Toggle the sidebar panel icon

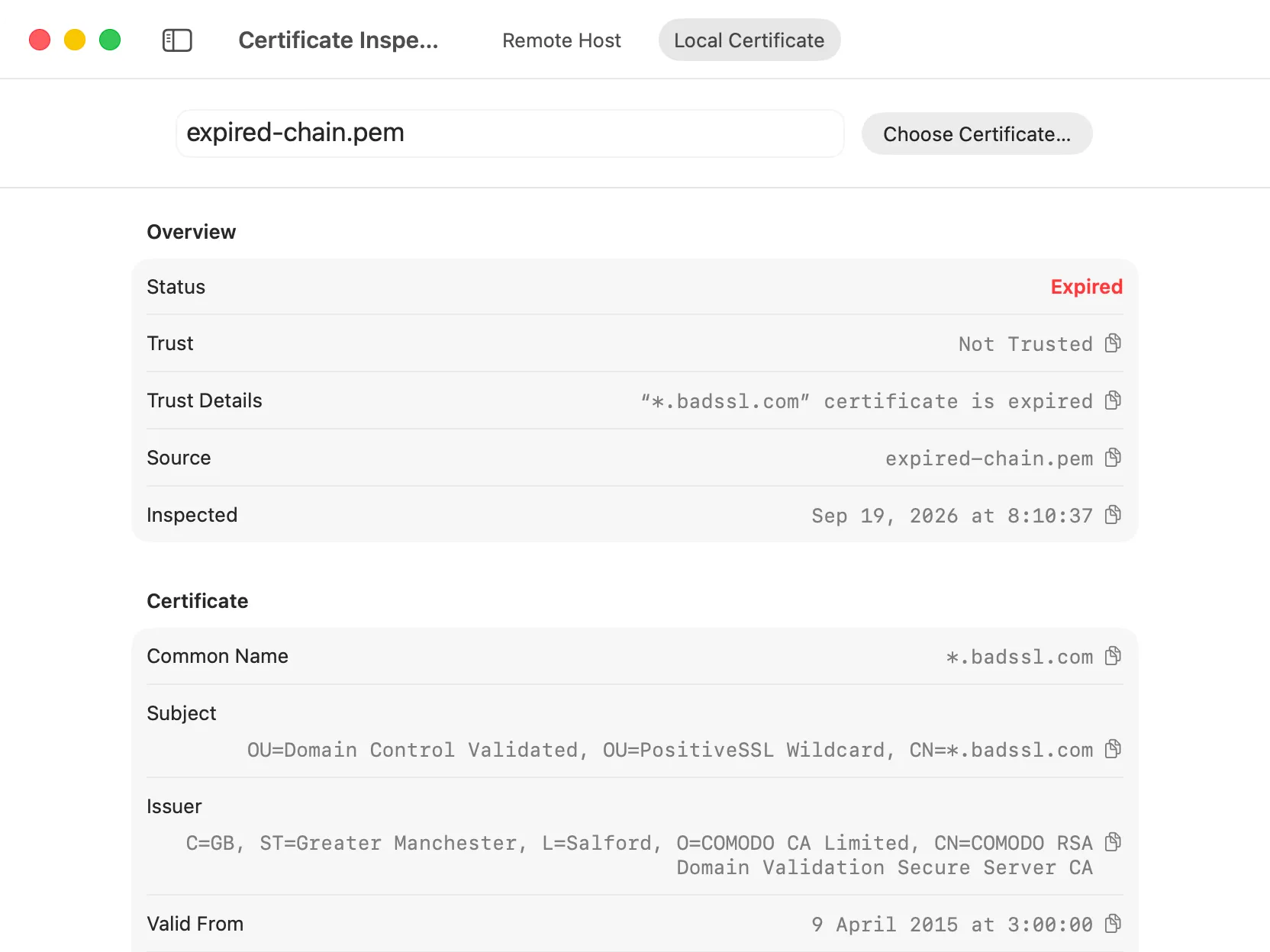(x=177, y=40)
